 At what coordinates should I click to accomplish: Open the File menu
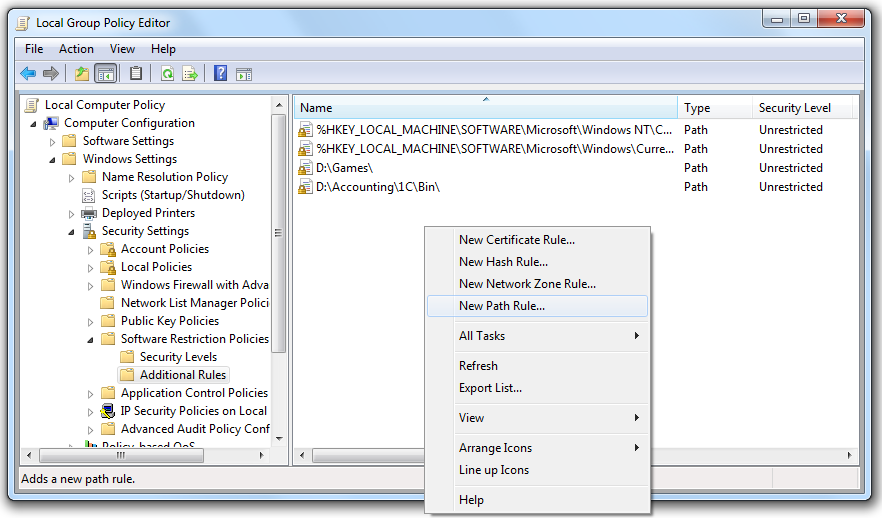[34, 49]
